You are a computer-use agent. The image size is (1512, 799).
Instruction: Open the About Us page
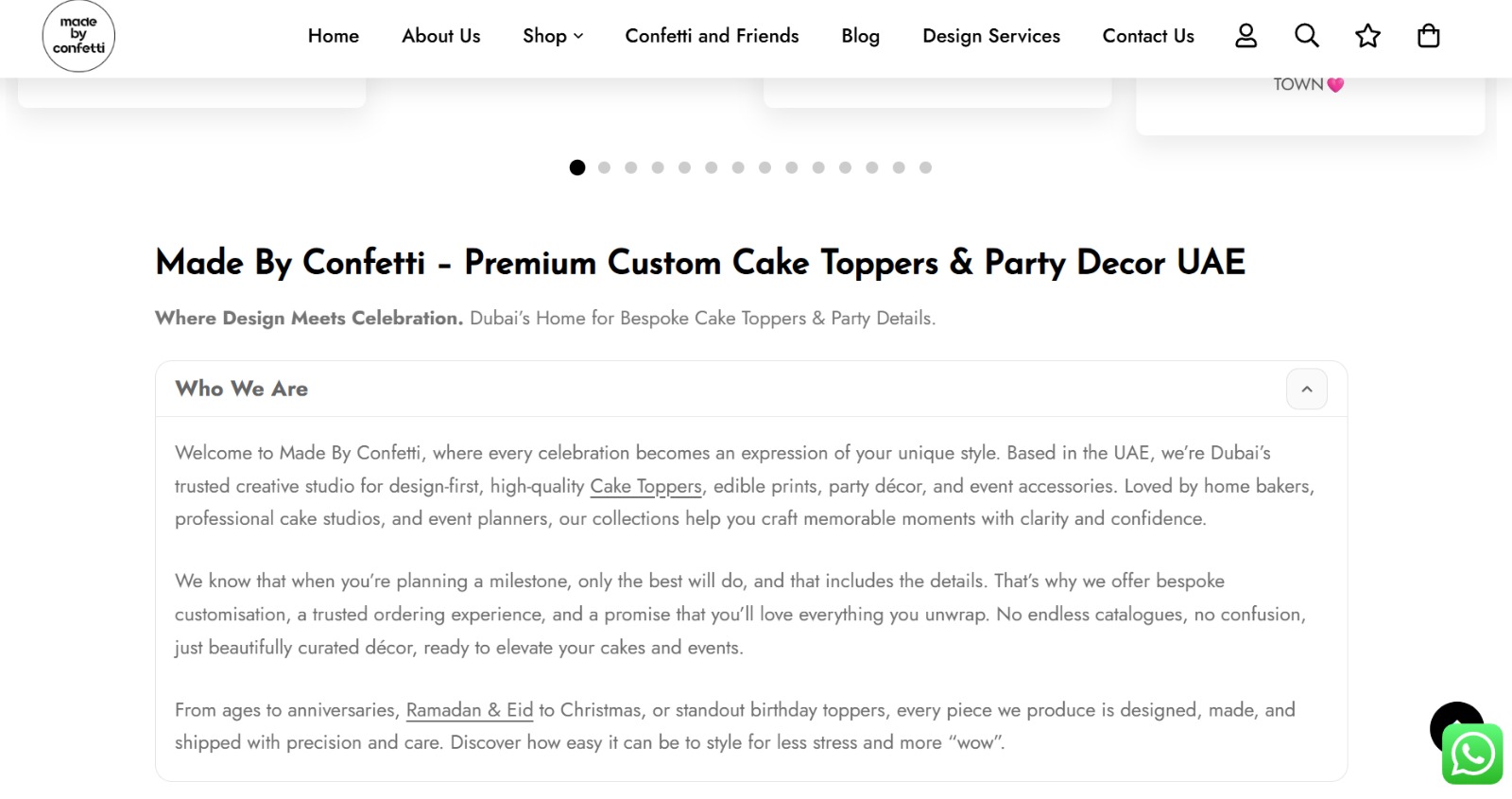441,36
